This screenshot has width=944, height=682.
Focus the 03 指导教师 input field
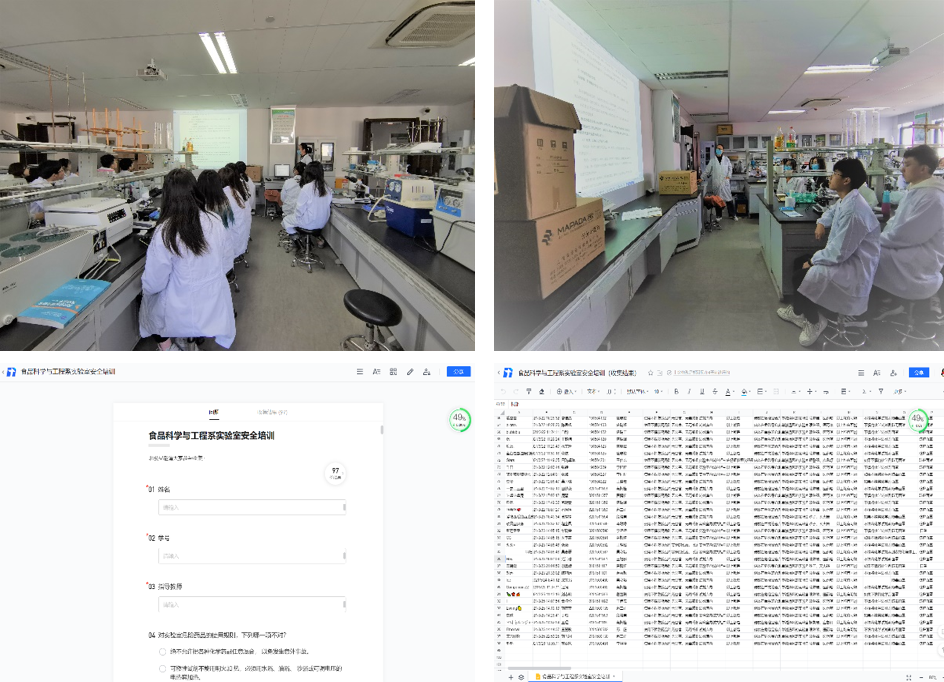[252, 604]
